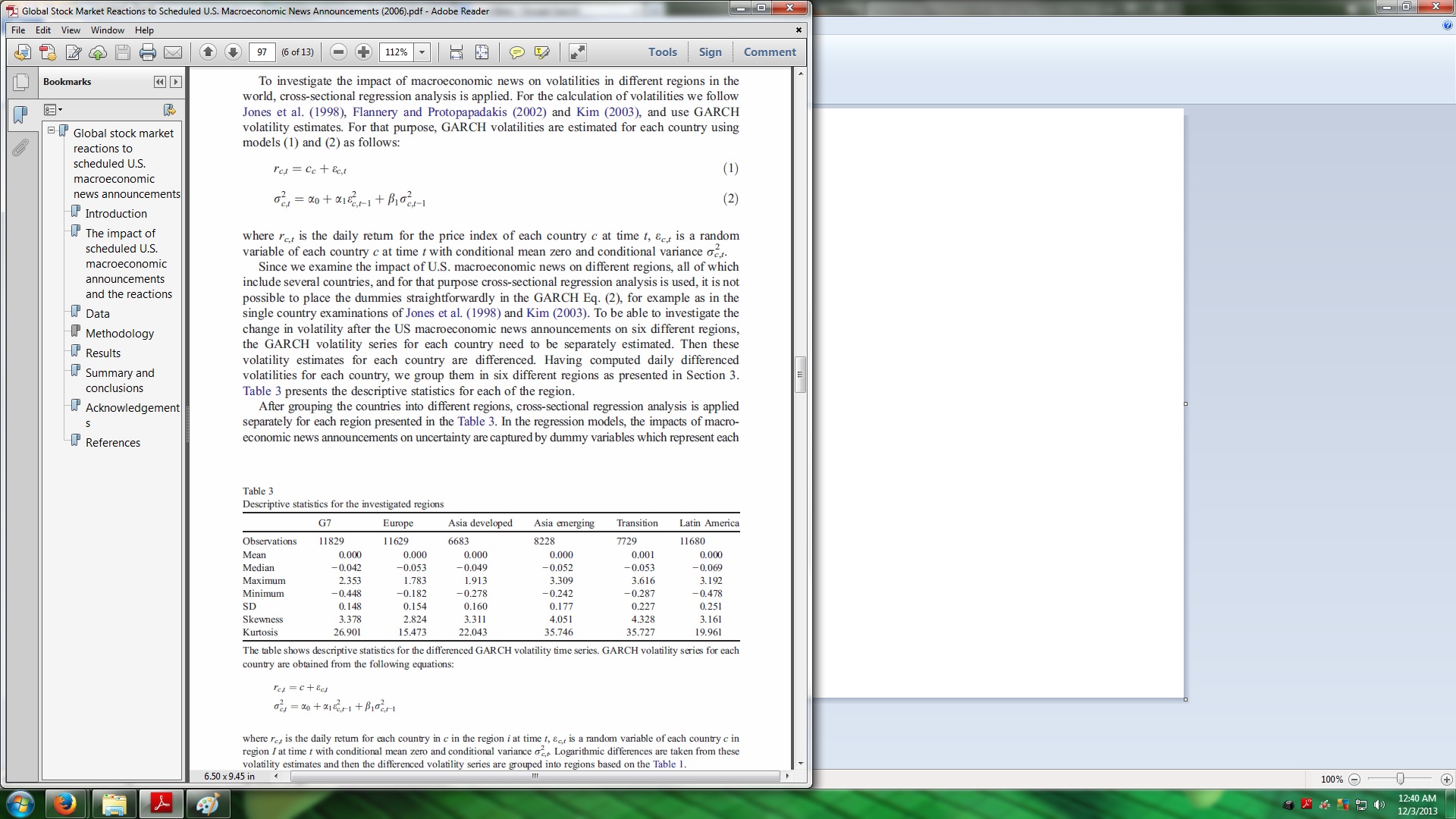This screenshot has height=819, width=1456.
Task: Click the create PDF online toolbar icon
Action: [x=23, y=52]
